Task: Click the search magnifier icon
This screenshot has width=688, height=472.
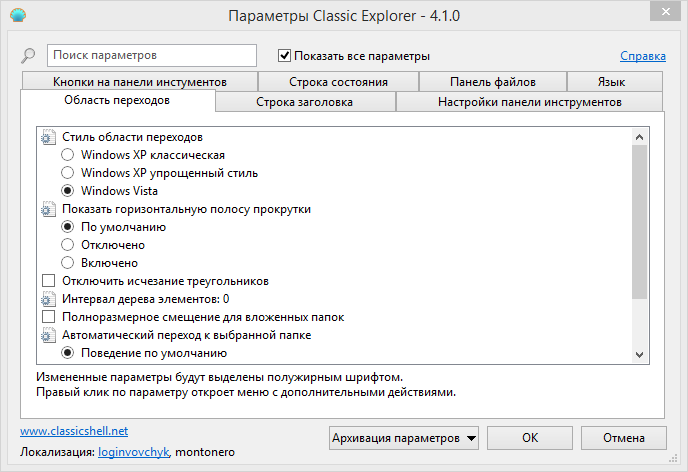Action: tap(28, 56)
